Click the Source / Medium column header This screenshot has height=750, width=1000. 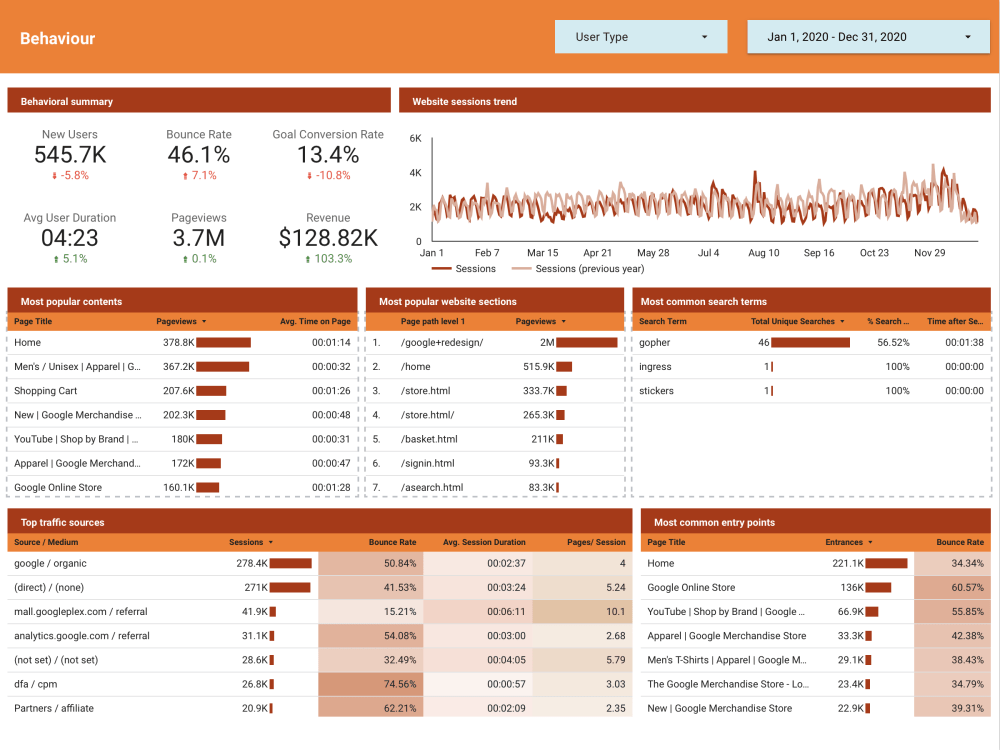(x=46, y=542)
